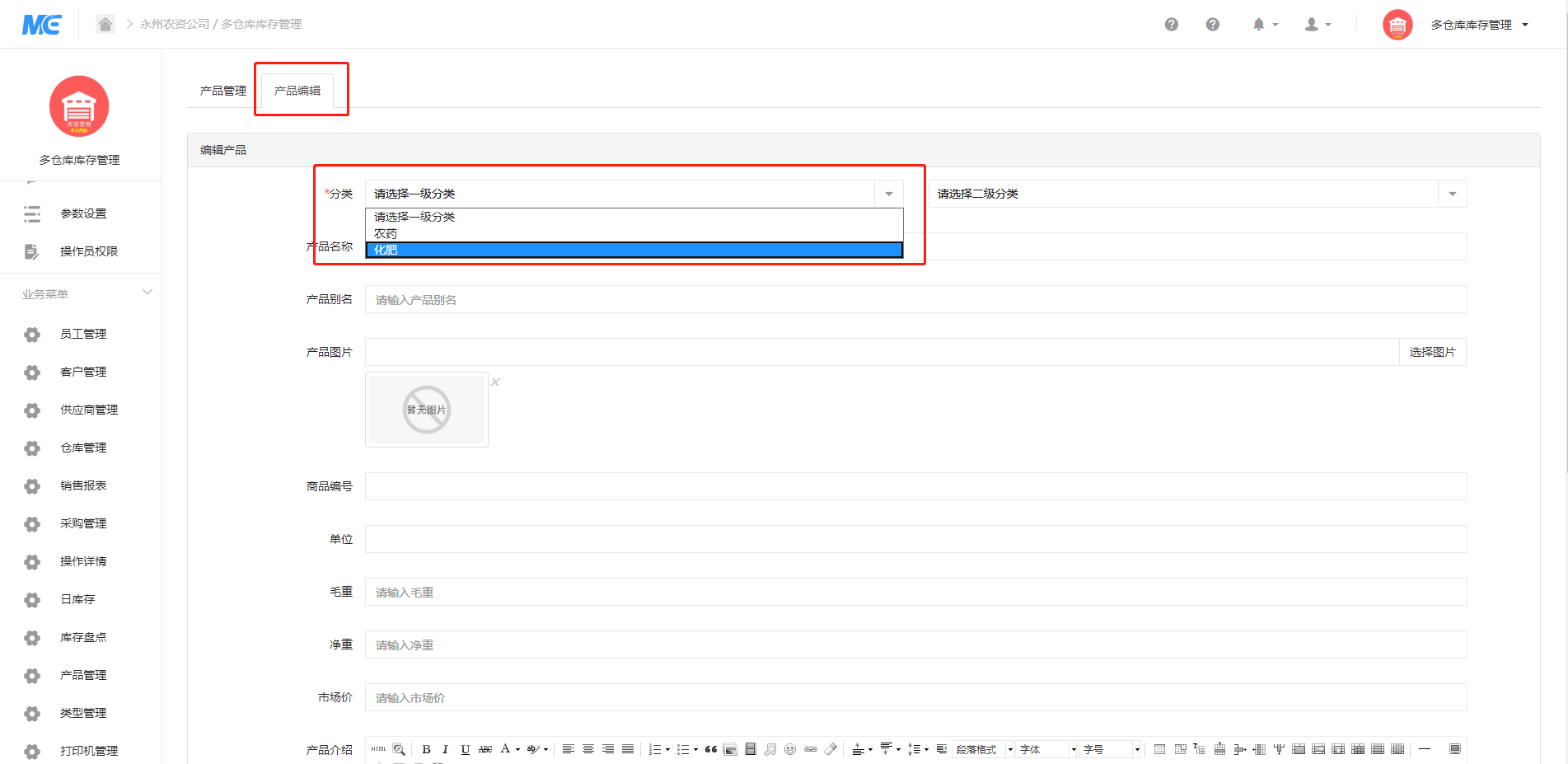Apply strikethrough formatting in the editor

pos(485,749)
